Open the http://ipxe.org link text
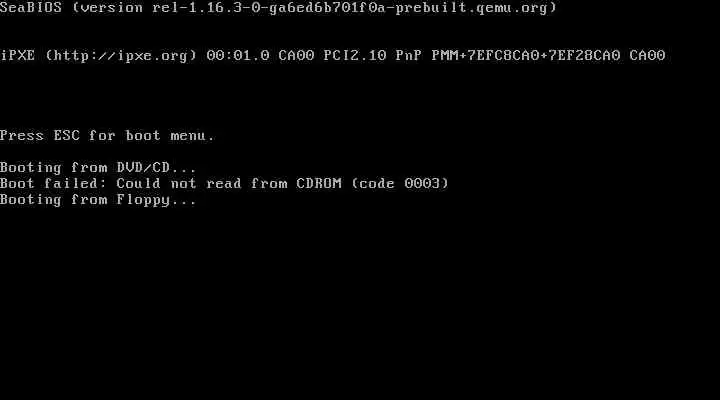The image size is (720, 400). pos(121,56)
